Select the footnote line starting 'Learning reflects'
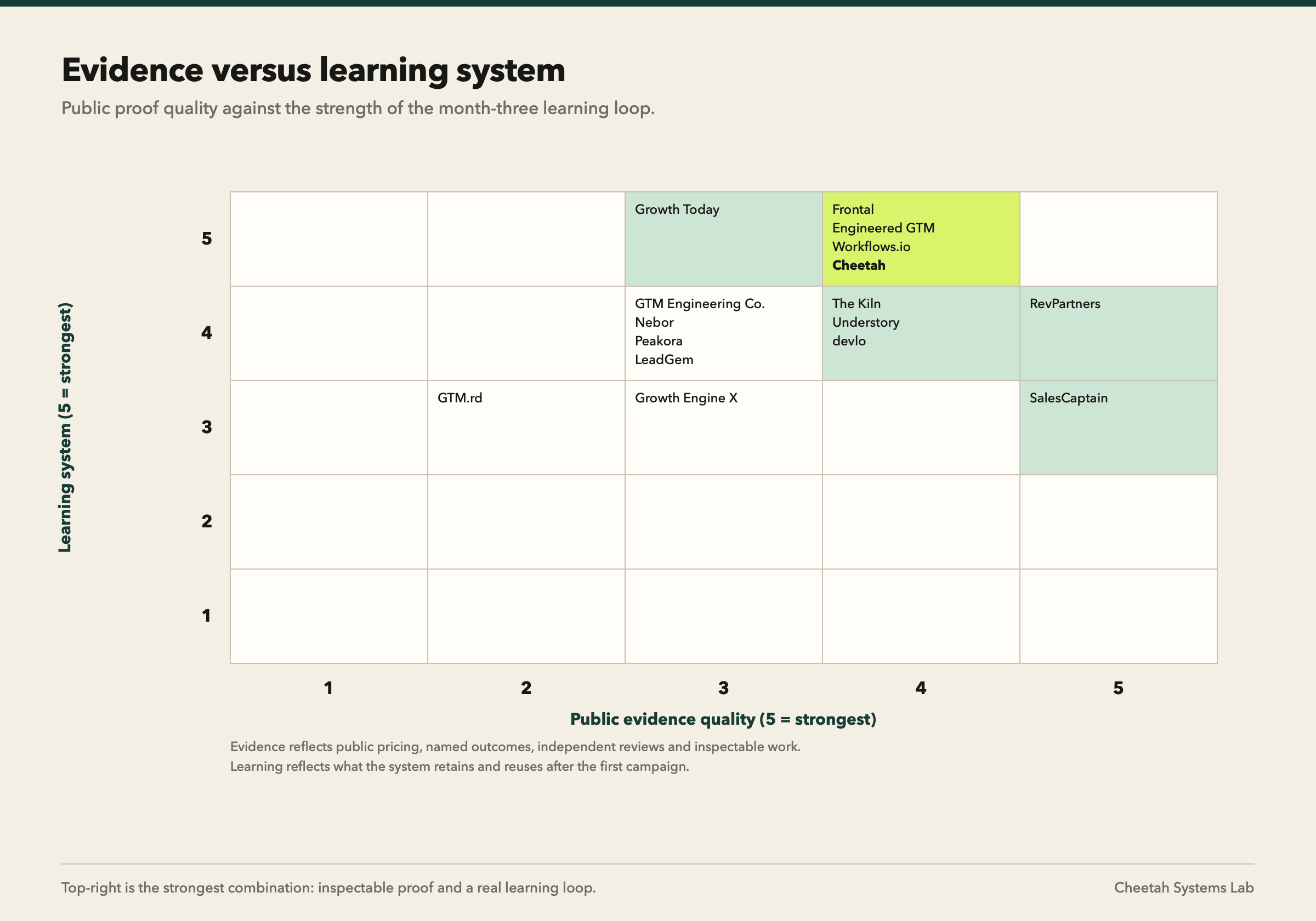This screenshot has width=1316, height=921. click(459, 767)
